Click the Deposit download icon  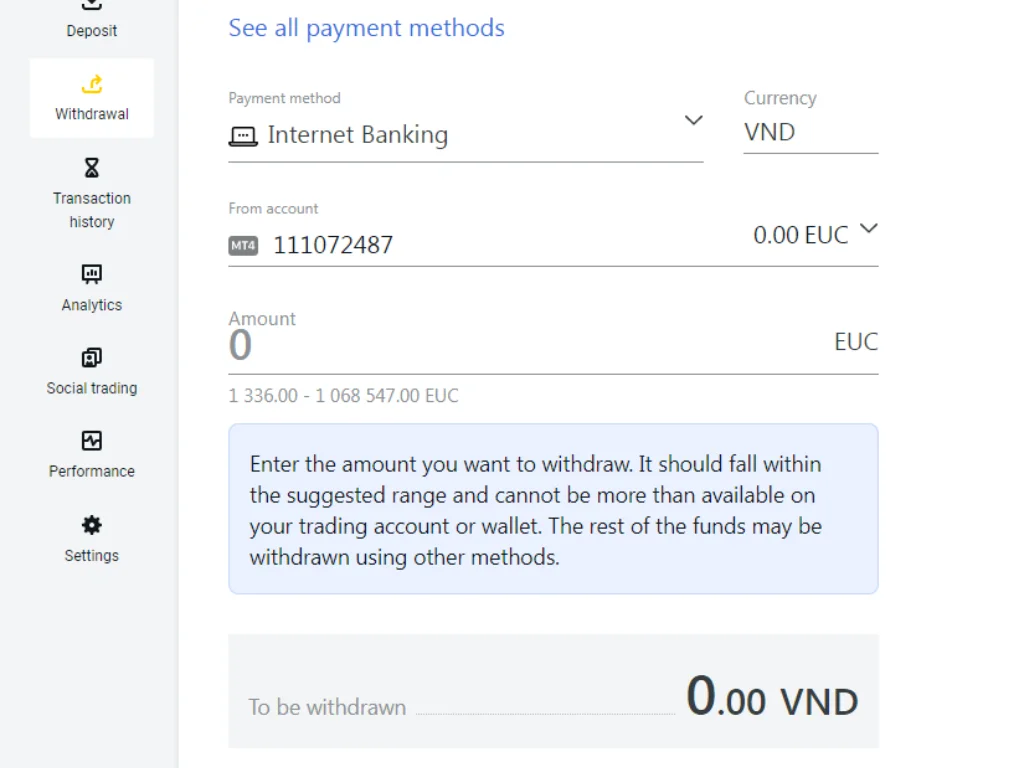pyautogui.click(x=92, y=5)
